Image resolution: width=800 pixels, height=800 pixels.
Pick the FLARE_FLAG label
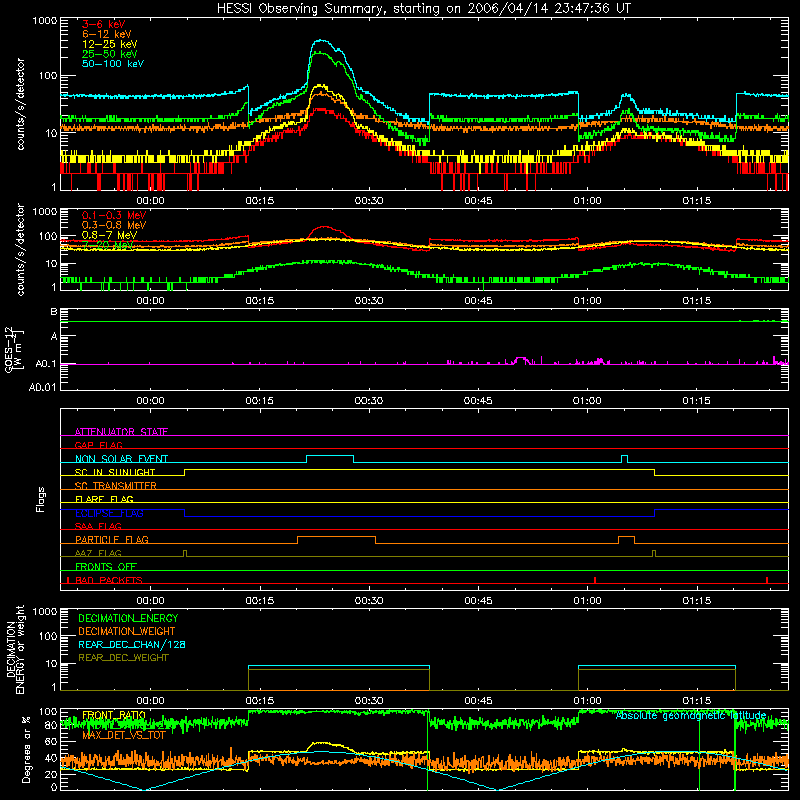104,499
